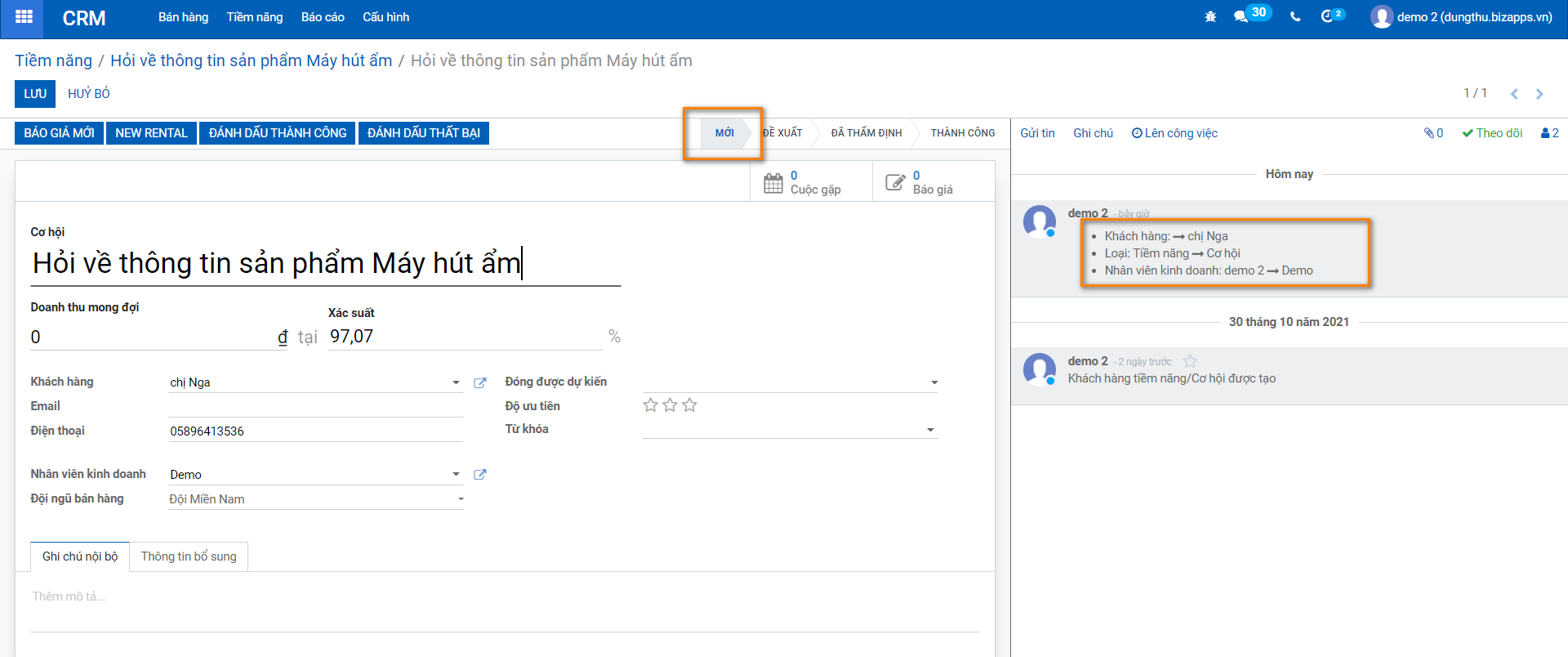The width and height of the screenshot is (1568, 657).
Task: Select the ĐỀ XUẤT stage
Action: pos(782,133)
